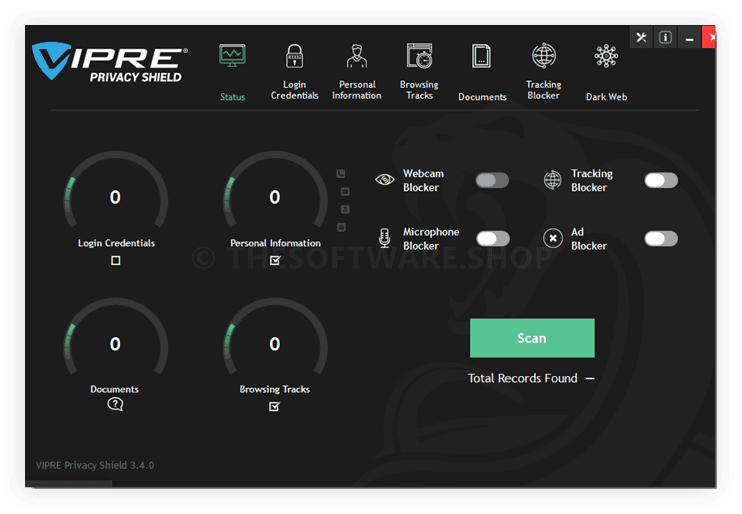Click the question icon under Documents
The width and height of the screenshot is (742, 514).
point(115,405)
